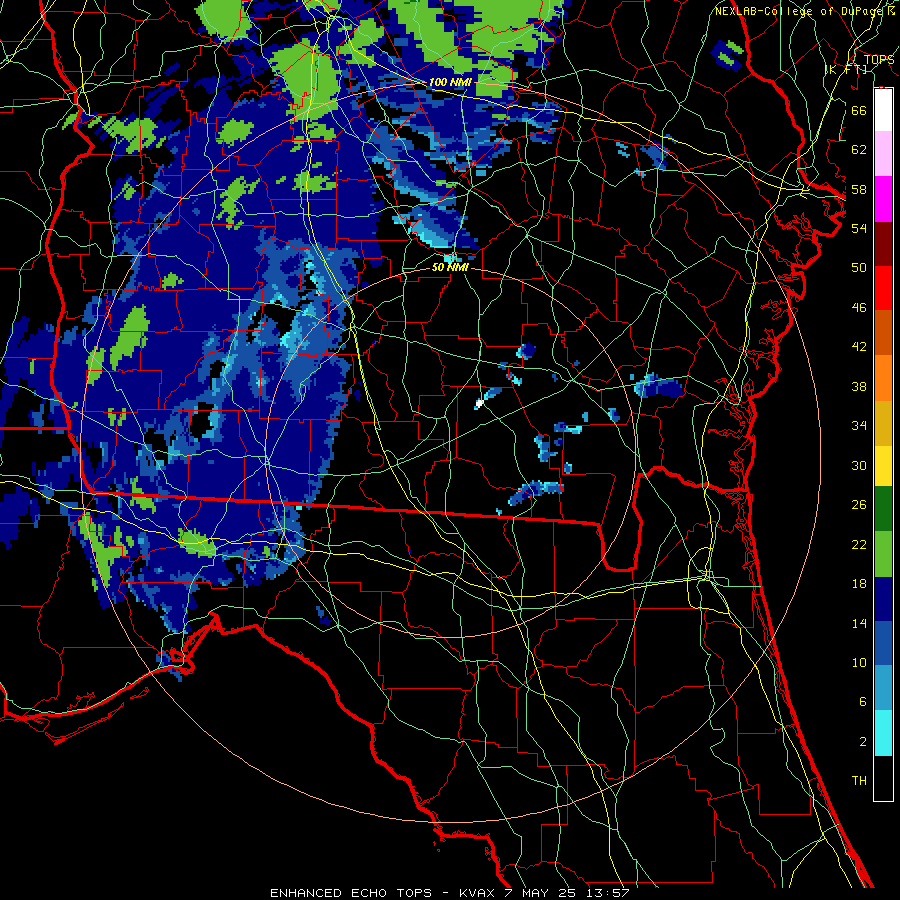Click the legend value "54"
Screen dimensions: 900x900
(x=859, y=228)
